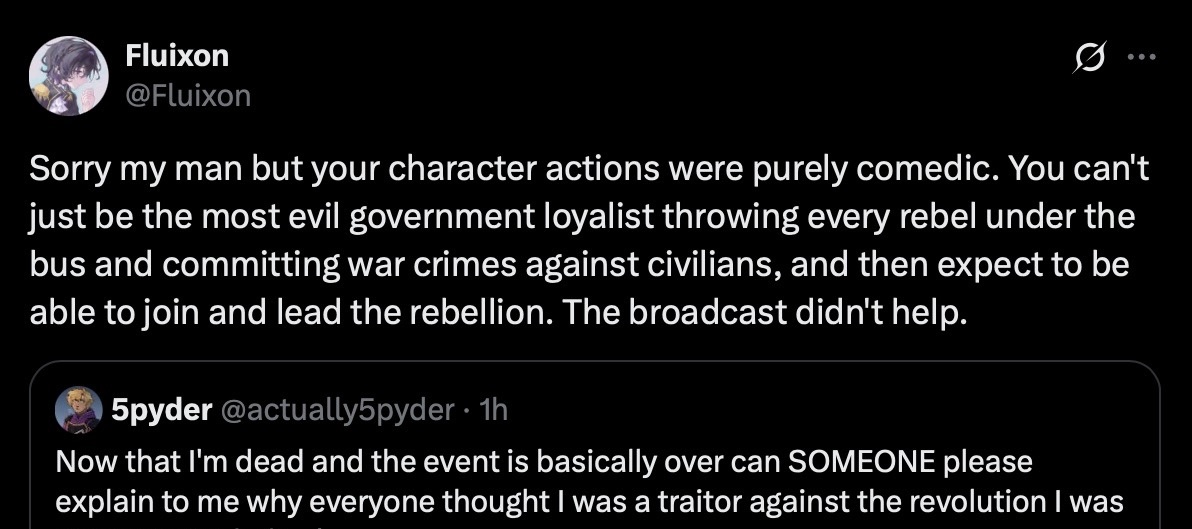
Task: Open Fluixon's profile picture
Action: (x=68, y=75)
